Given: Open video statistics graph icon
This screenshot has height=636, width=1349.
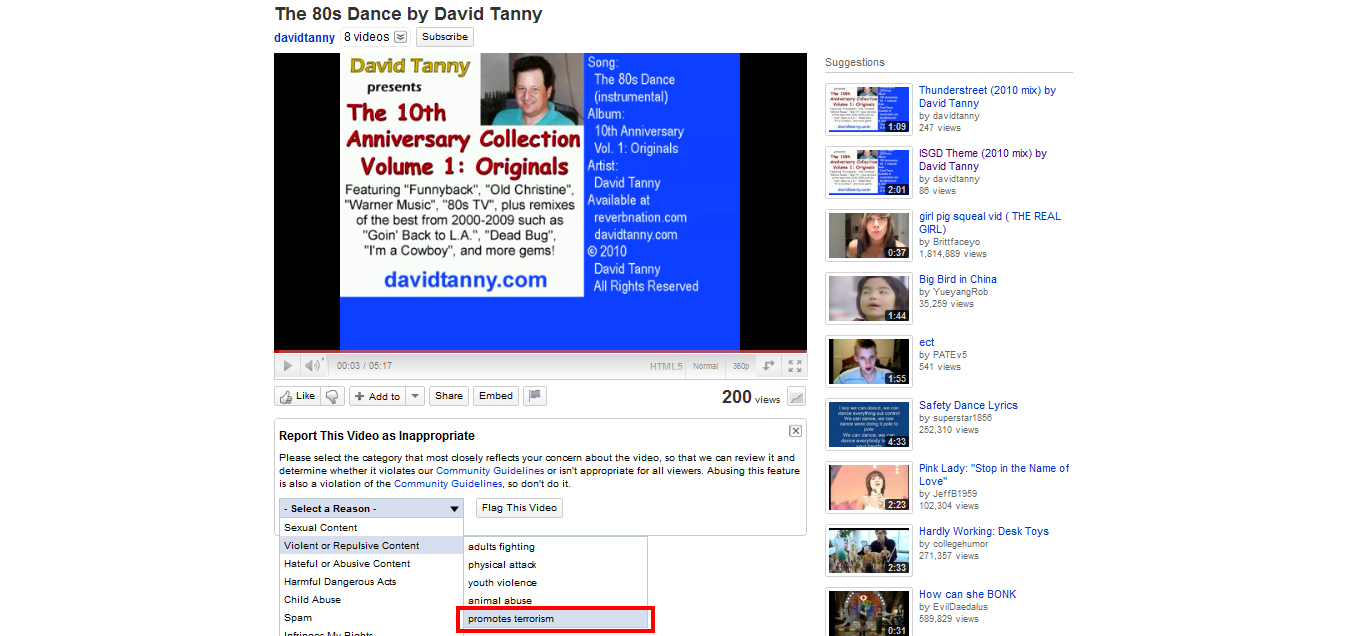Looking at the screenshot, I should 796,397.
